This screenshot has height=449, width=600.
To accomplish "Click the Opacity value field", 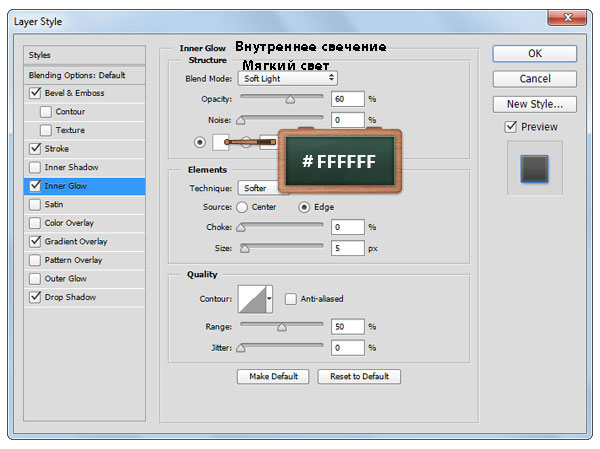I will coord(347,99).
